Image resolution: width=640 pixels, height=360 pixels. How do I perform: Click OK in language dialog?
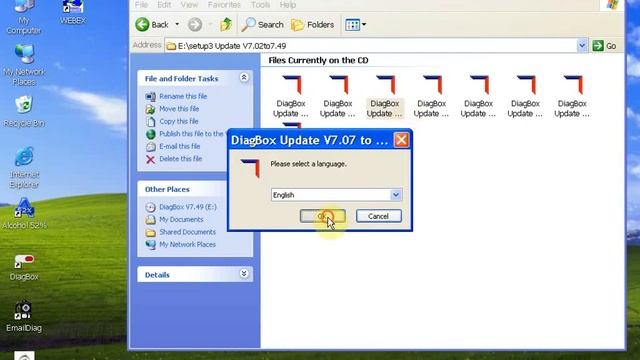[x=322, y=216]
